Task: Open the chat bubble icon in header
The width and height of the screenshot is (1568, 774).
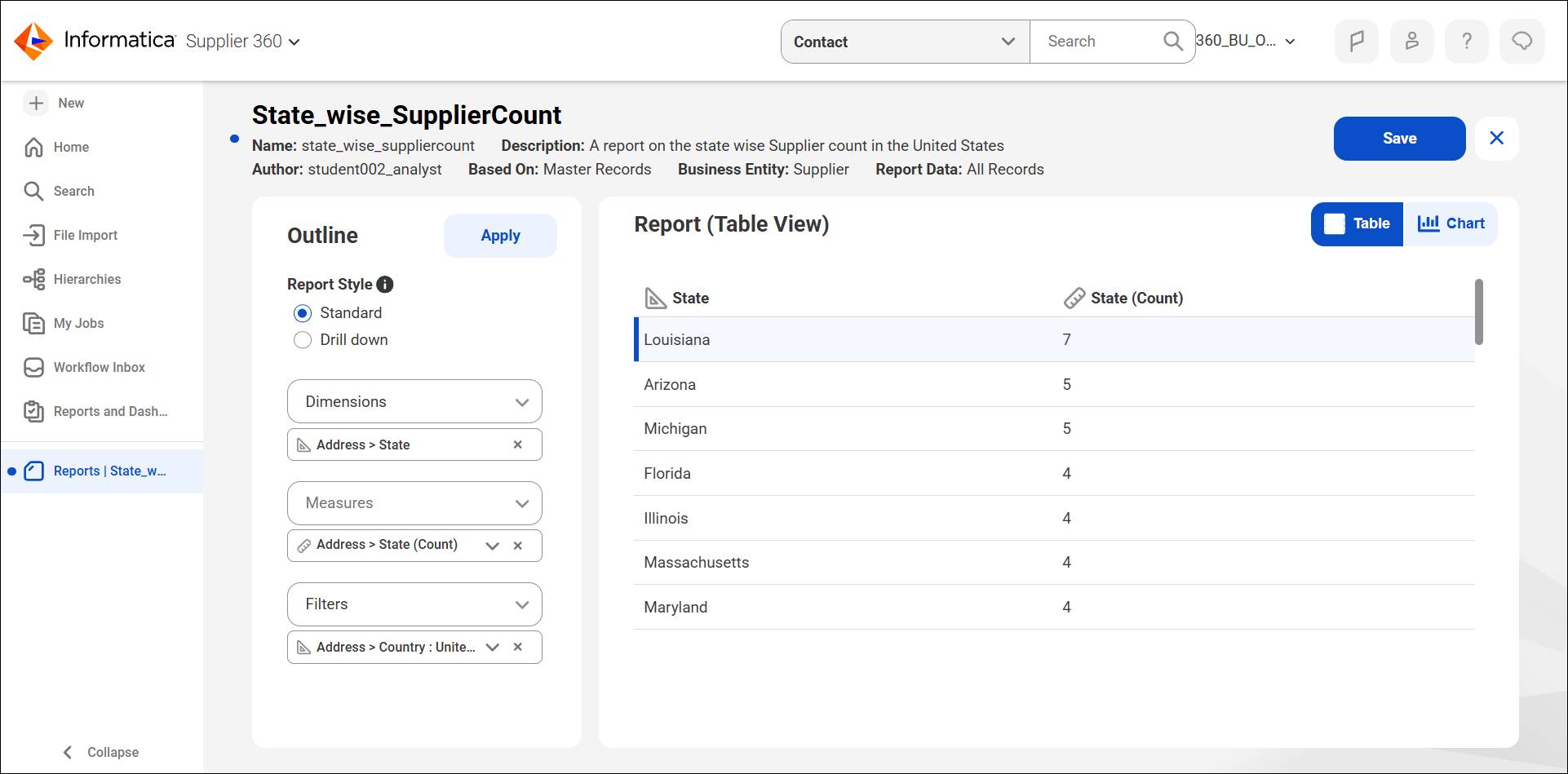Action: pos(1522,41)
